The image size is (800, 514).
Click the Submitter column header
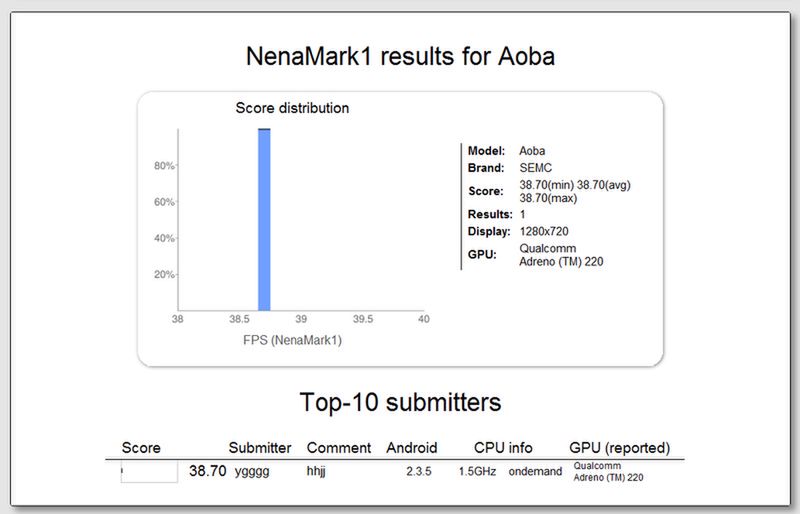tap(260, 448)
